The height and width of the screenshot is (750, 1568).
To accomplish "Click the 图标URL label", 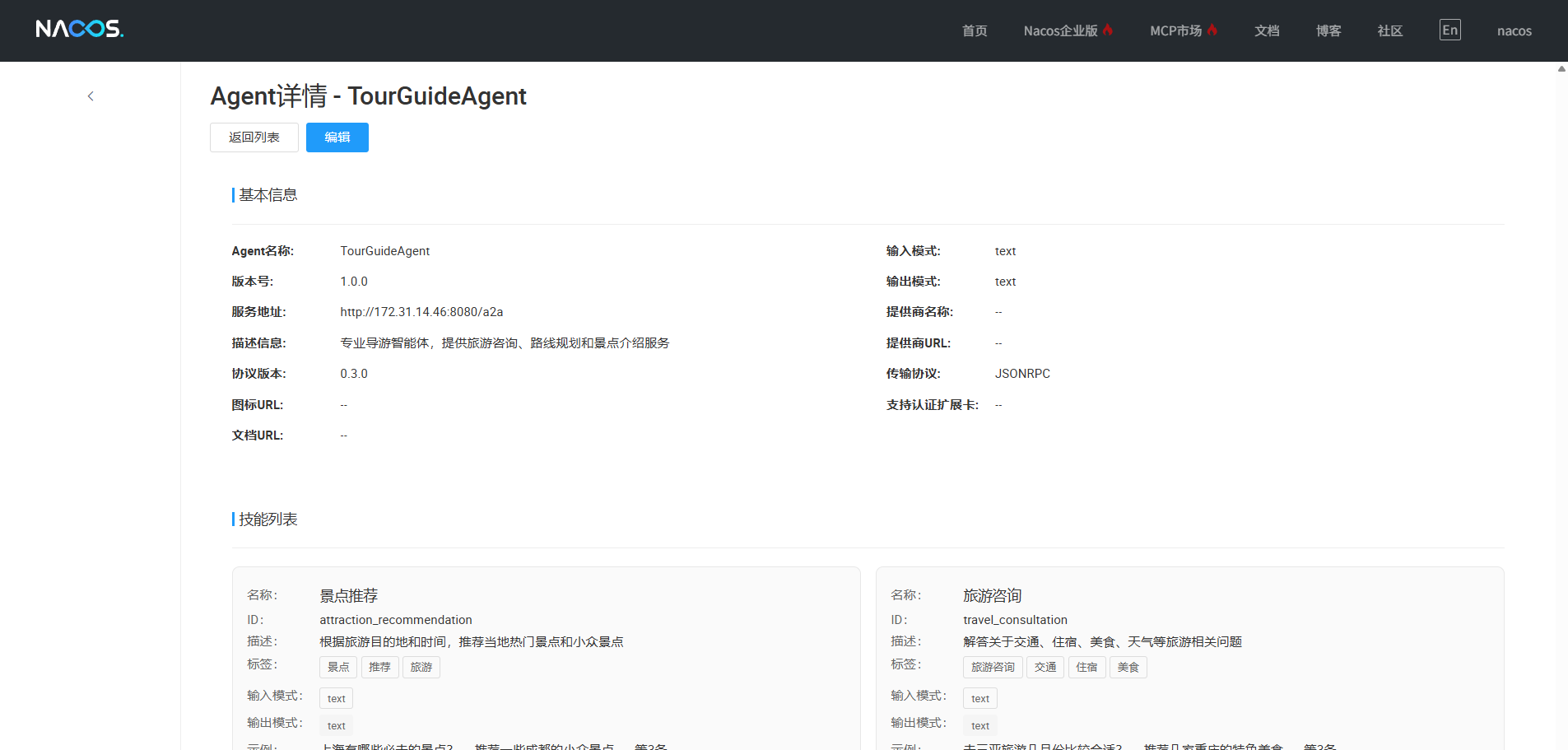I will tap(257, 405).
